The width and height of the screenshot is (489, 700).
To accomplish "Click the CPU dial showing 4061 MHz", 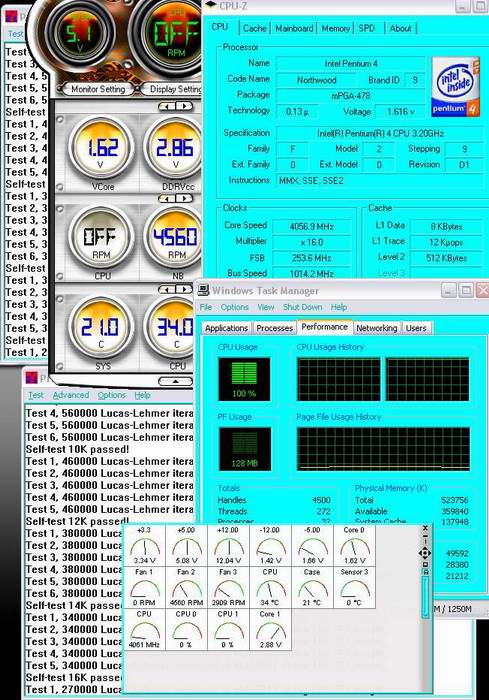I will 144,630.
